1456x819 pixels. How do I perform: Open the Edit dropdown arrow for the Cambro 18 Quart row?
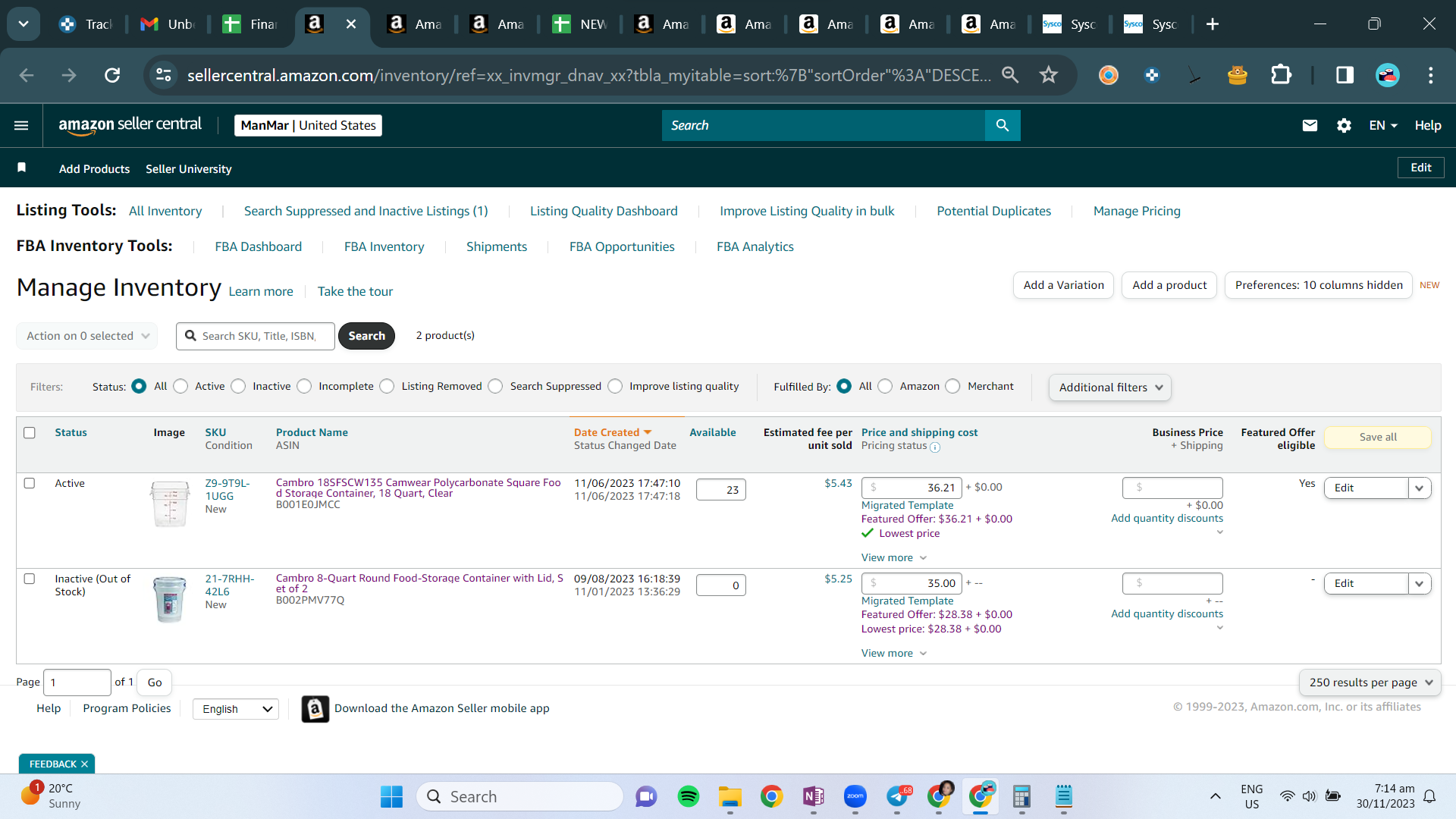(x=1420, y=488)
